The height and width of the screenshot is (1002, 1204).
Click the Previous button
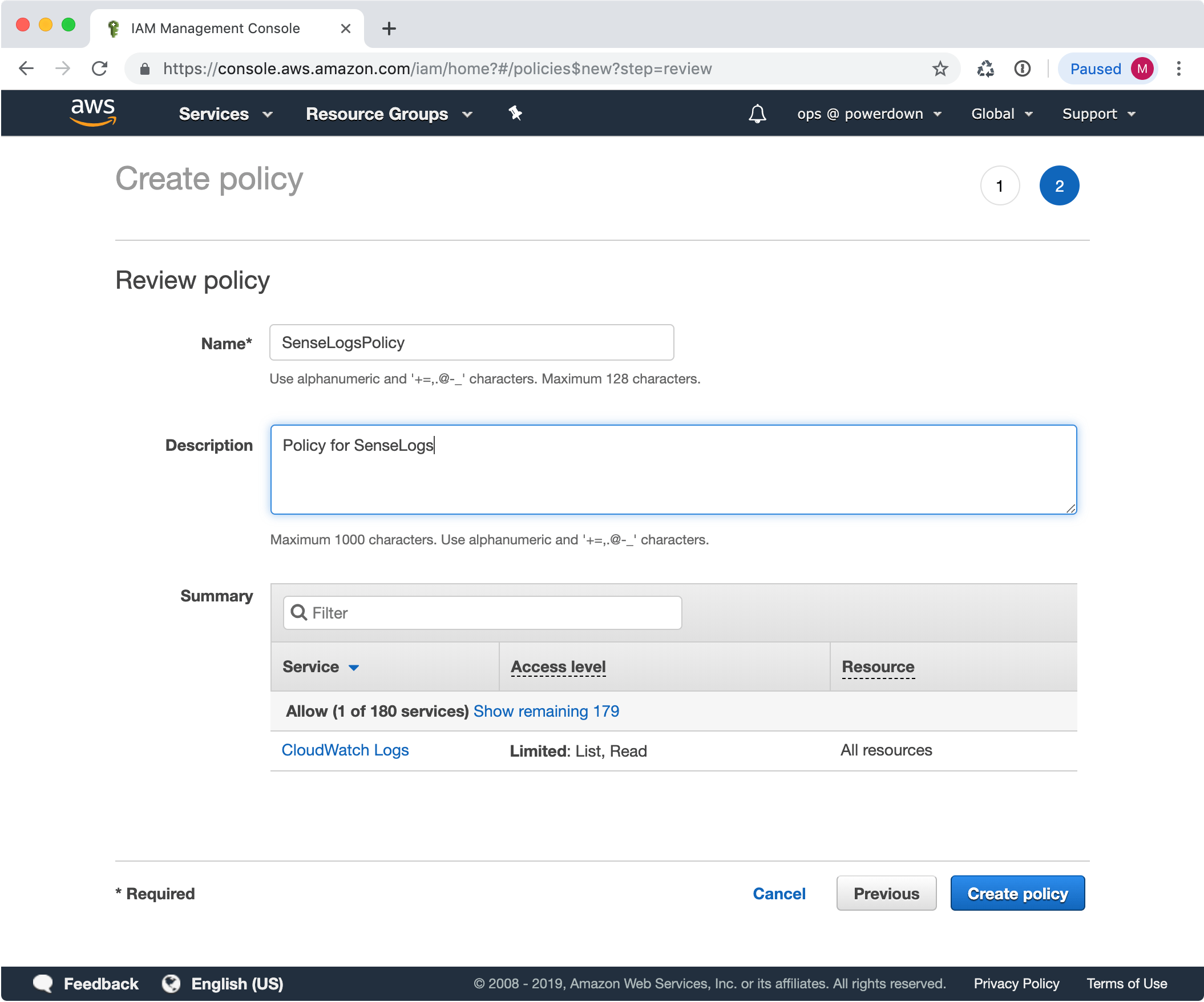pos(886,893)
